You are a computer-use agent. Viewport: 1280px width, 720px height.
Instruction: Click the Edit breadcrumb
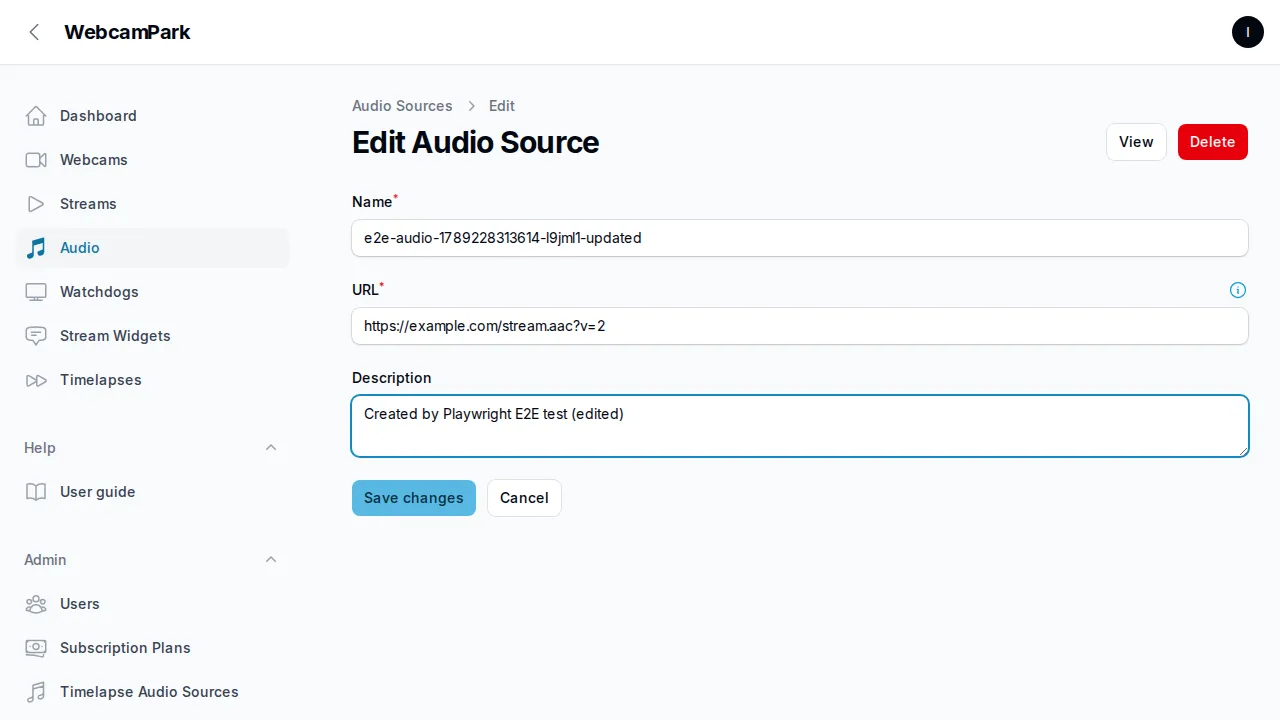pyautogui.click(x=502, y=106)
